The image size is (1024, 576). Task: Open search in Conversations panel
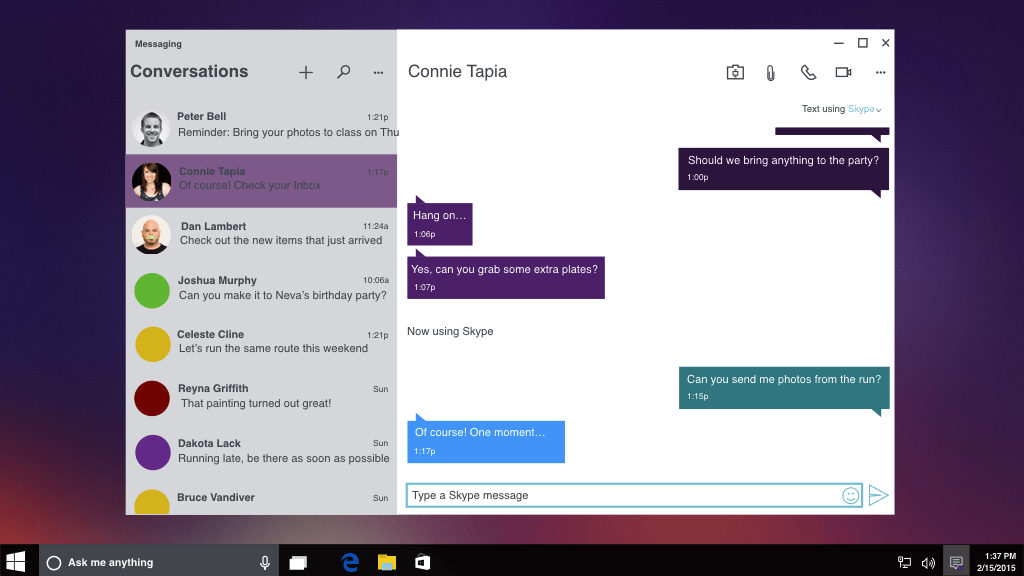coord(344,72)
